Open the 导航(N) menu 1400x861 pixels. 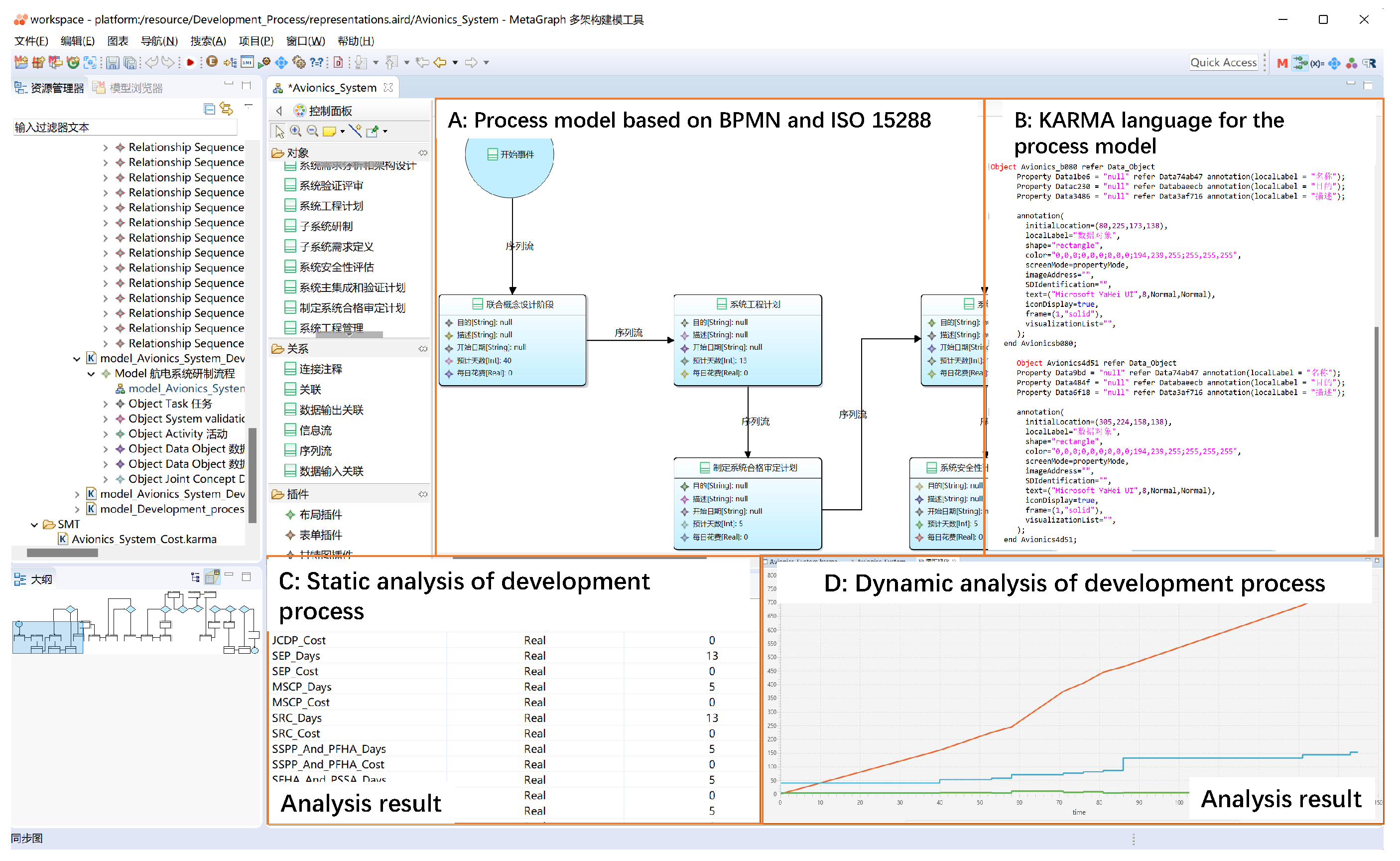(x=159, y=41)
